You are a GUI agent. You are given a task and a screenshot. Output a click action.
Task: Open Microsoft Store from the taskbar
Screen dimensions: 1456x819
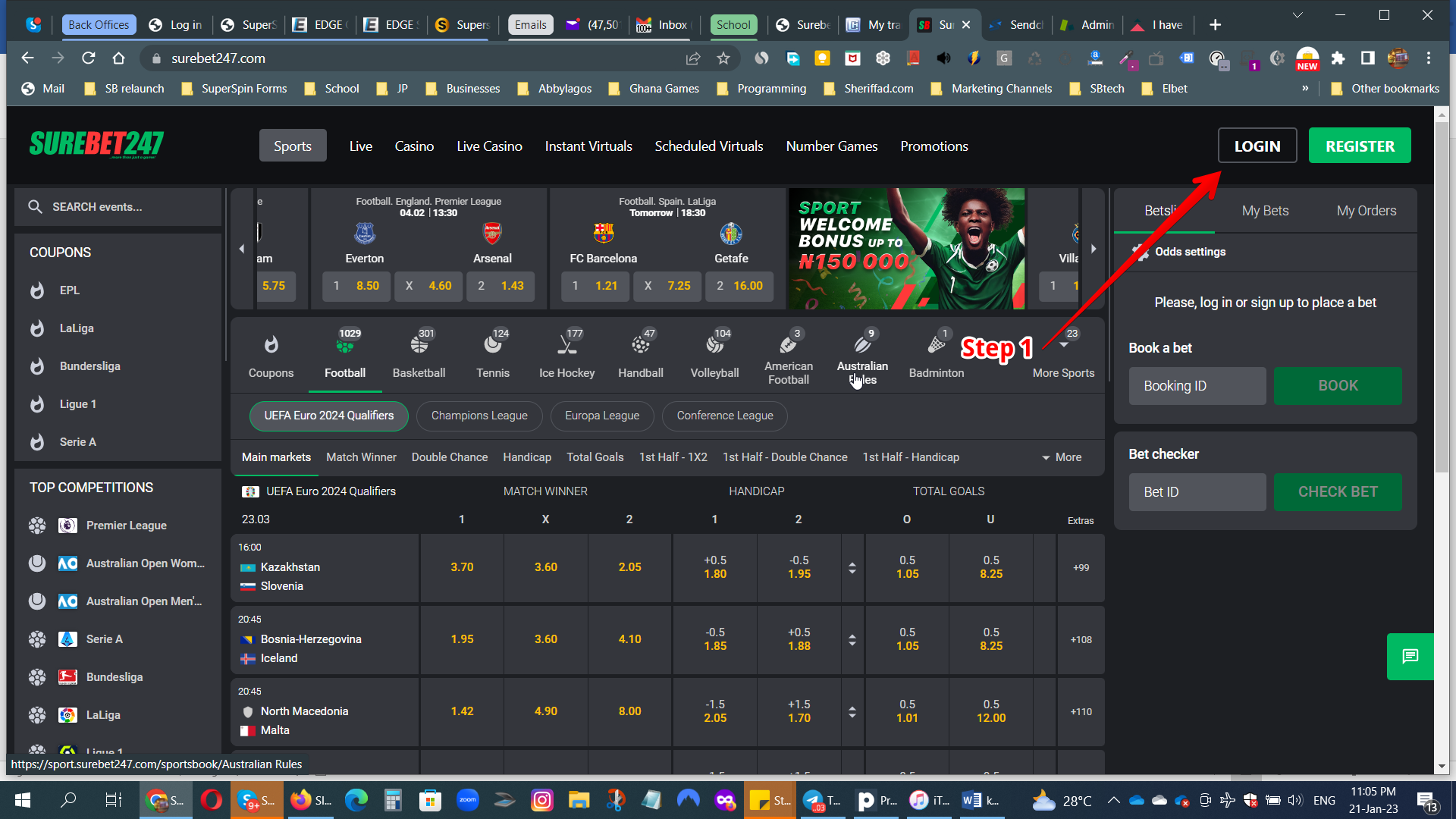[430, 800]
